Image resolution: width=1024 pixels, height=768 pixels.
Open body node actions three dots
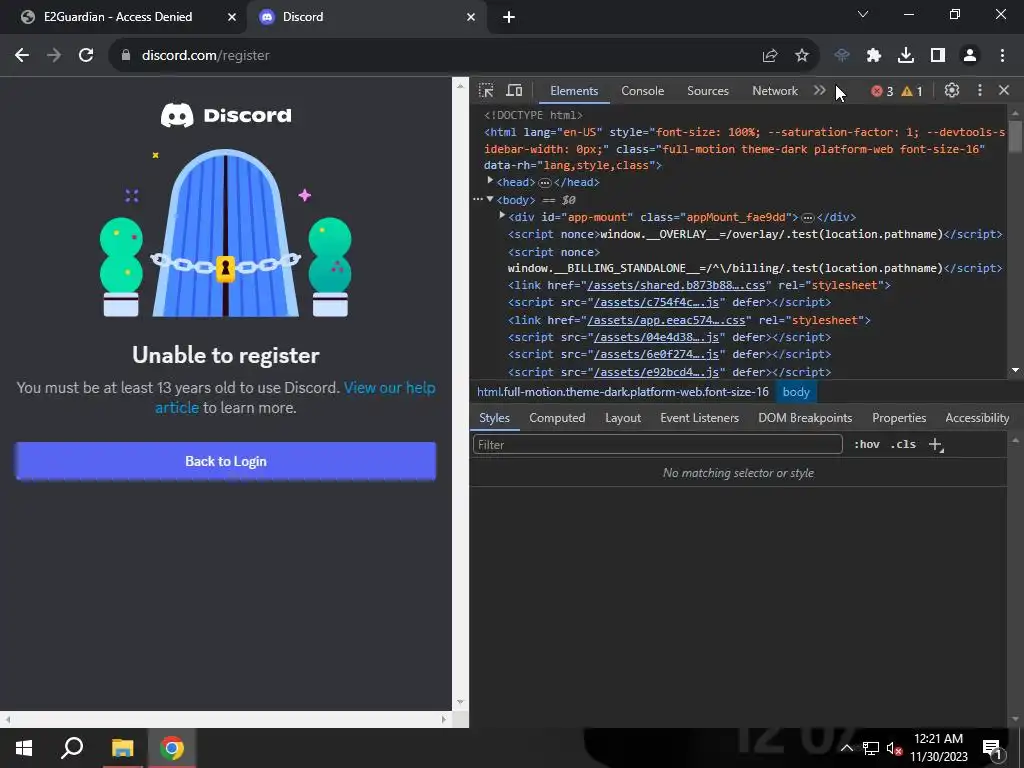(478, 199)
